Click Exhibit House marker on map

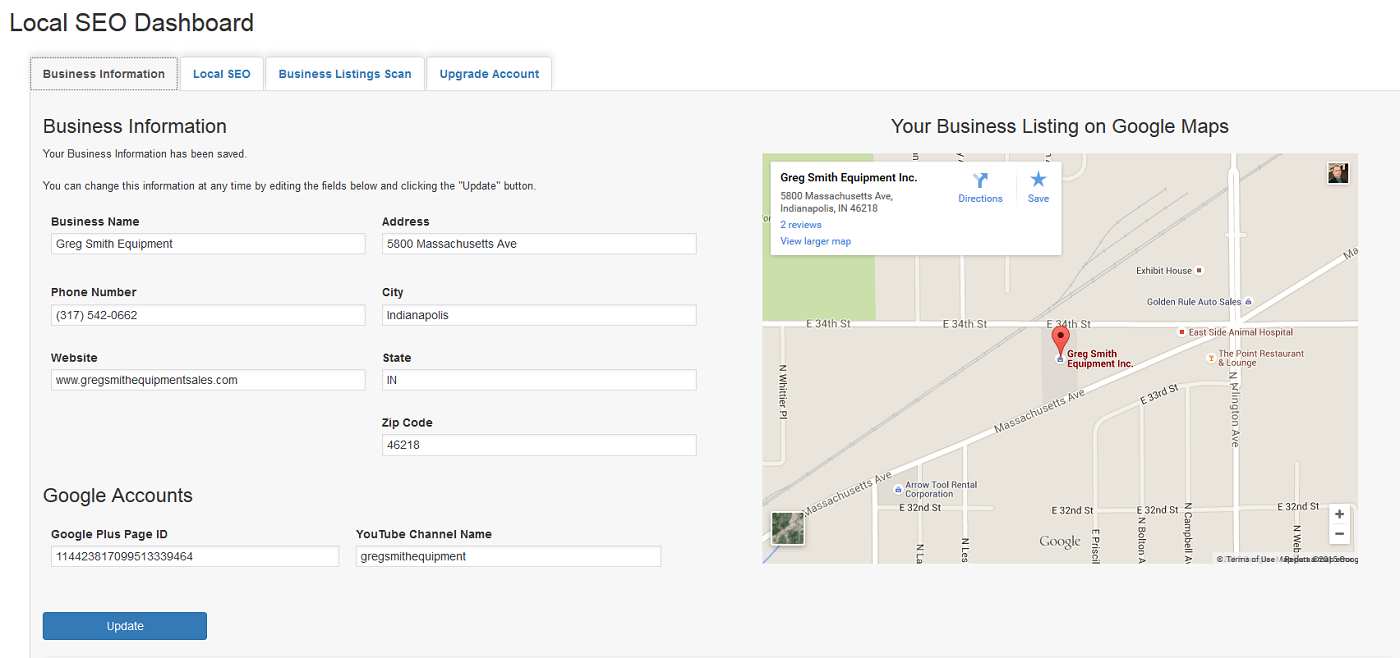[1200, 270]
